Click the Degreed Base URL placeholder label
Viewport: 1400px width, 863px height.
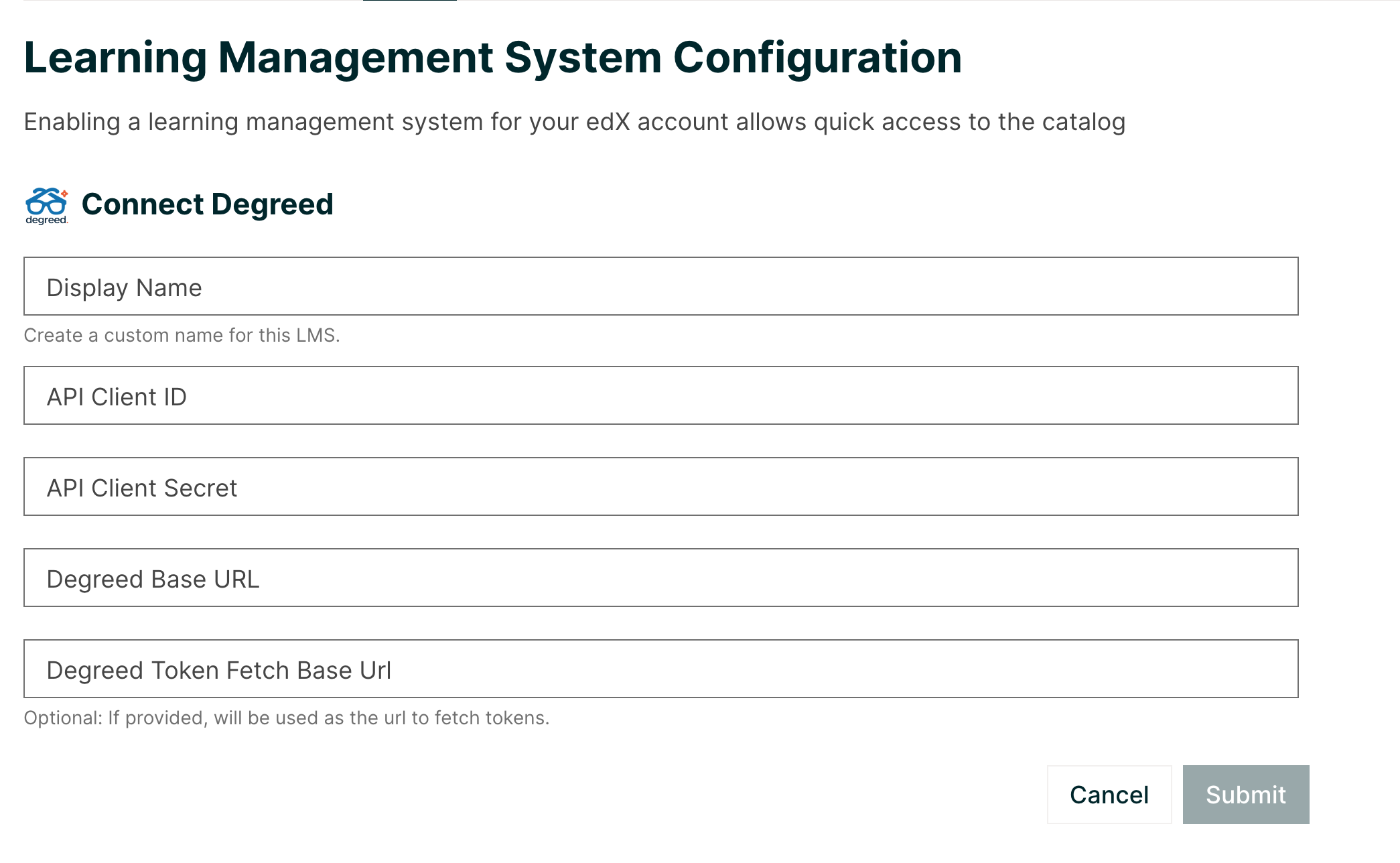pyautogui.click(x=153, y=578)
